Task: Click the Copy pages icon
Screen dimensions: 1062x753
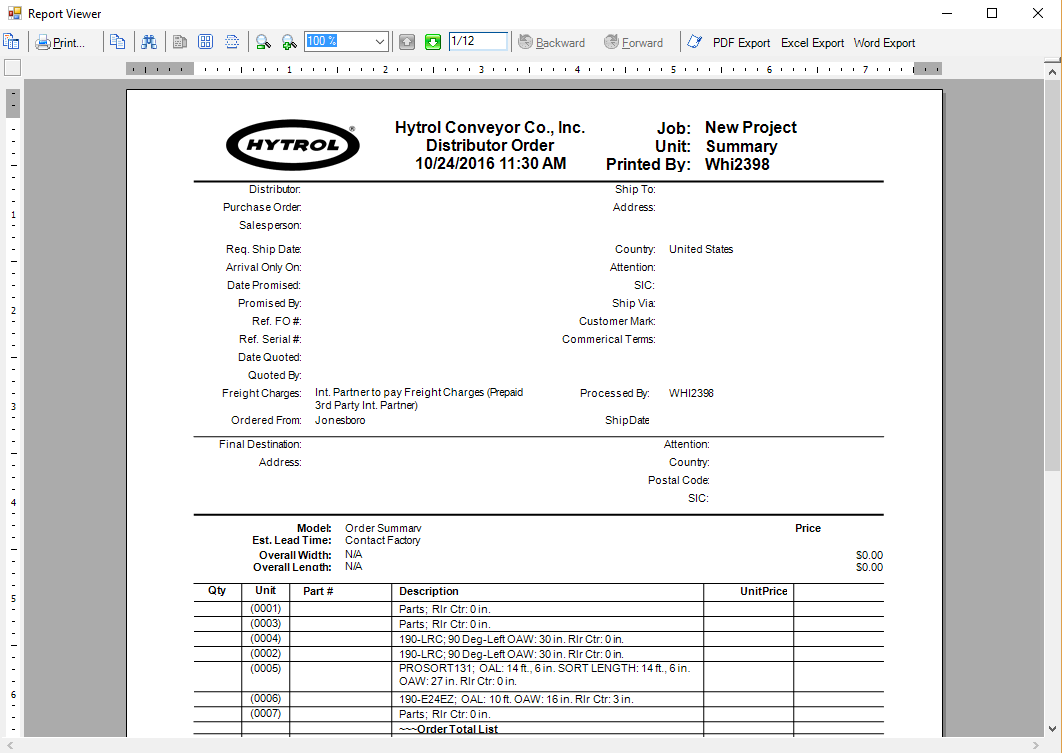Action: point(117,42)
